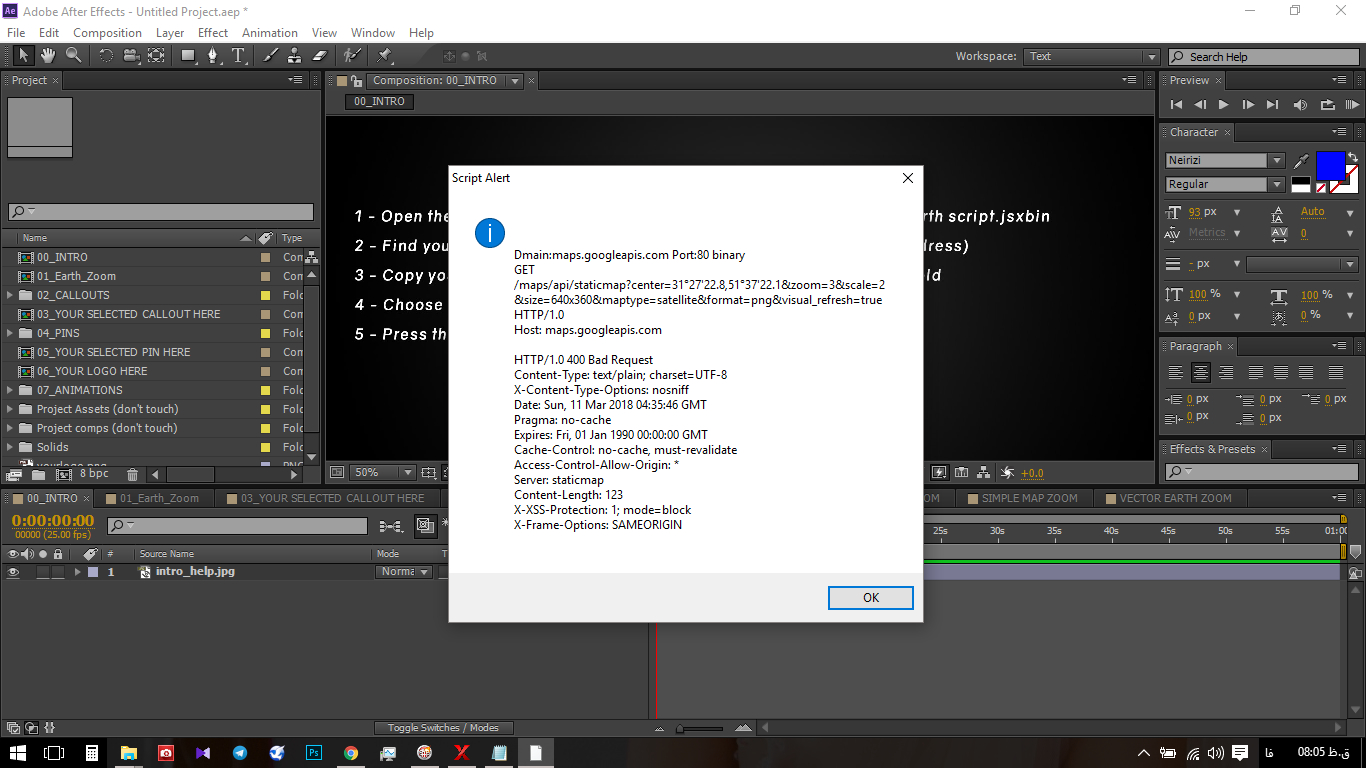The height and width of the screenshot is (768, 1366).
Task: Play the preview
Action: (x=1223, y=104)
